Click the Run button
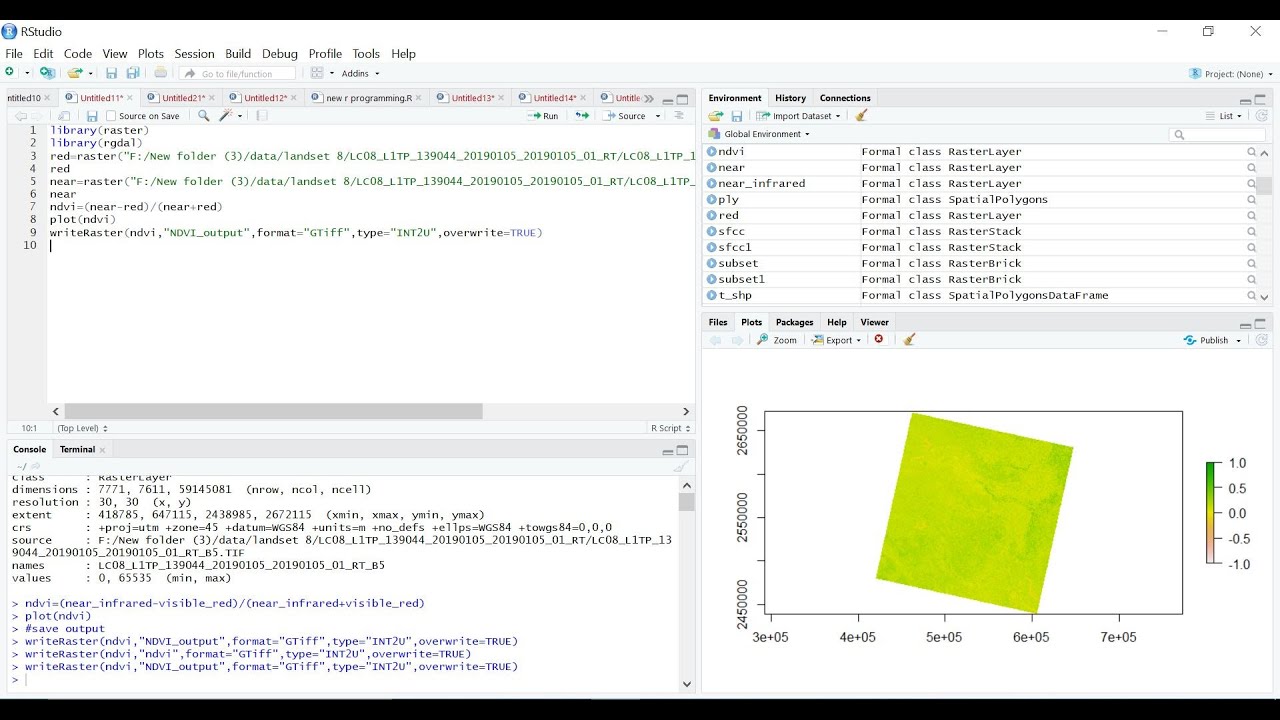This screenshot has width=1280, height=720. coord(544,116)
